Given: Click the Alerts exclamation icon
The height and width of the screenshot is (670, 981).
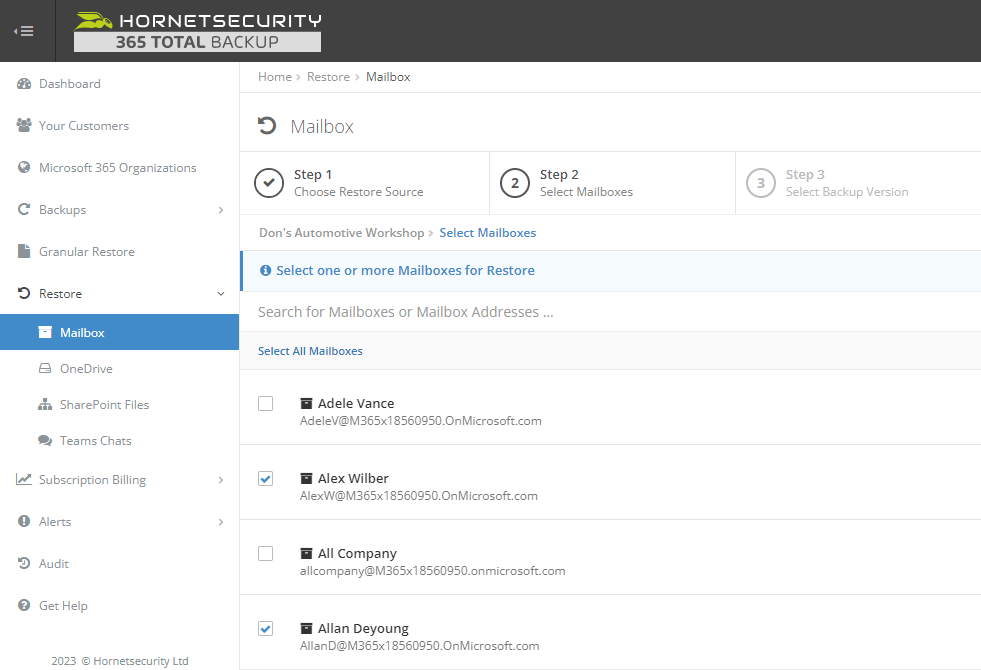Looking at the screenshot, I should point(24,521).
